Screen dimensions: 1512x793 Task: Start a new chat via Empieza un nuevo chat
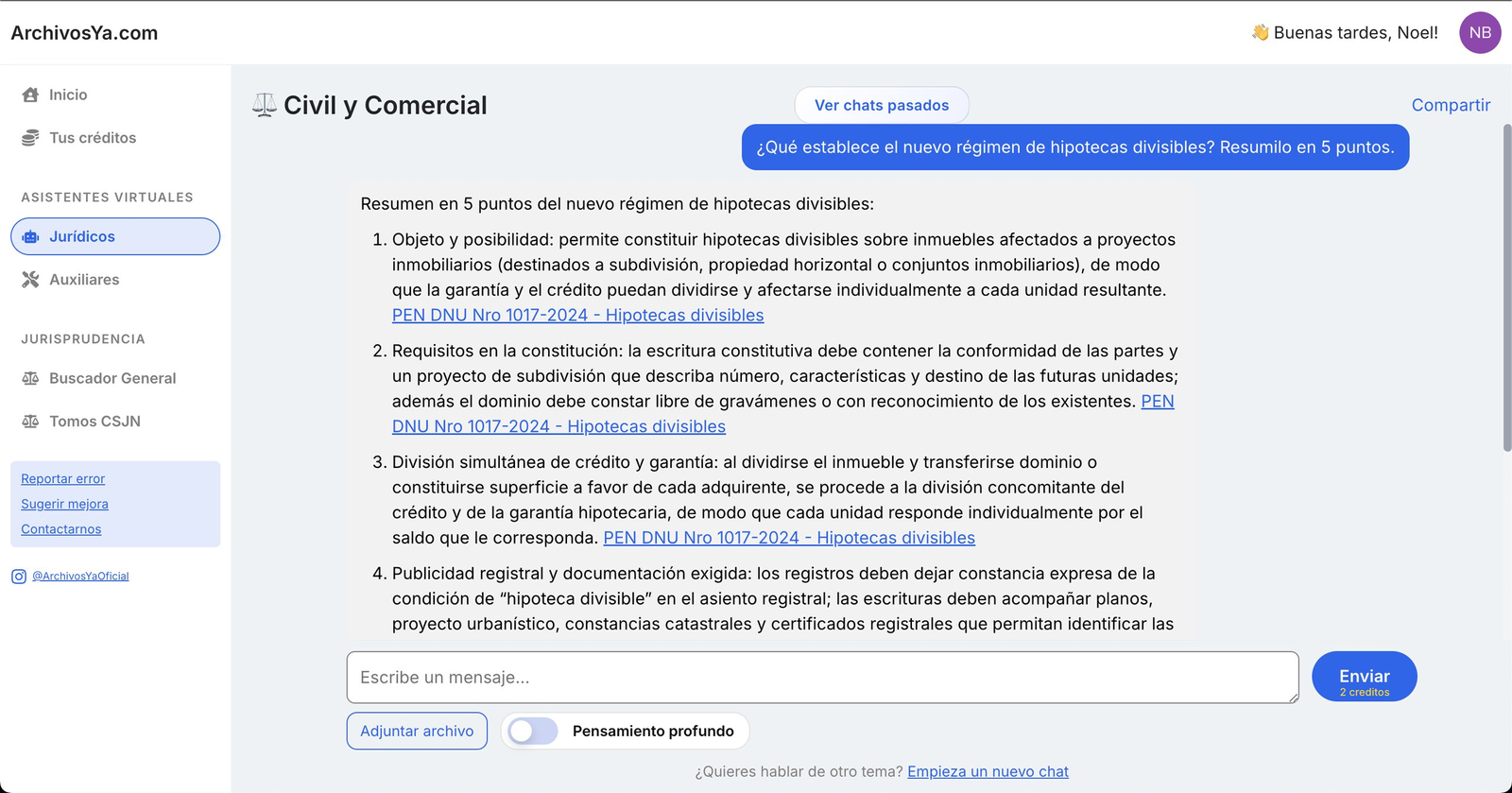click(988, 772)
